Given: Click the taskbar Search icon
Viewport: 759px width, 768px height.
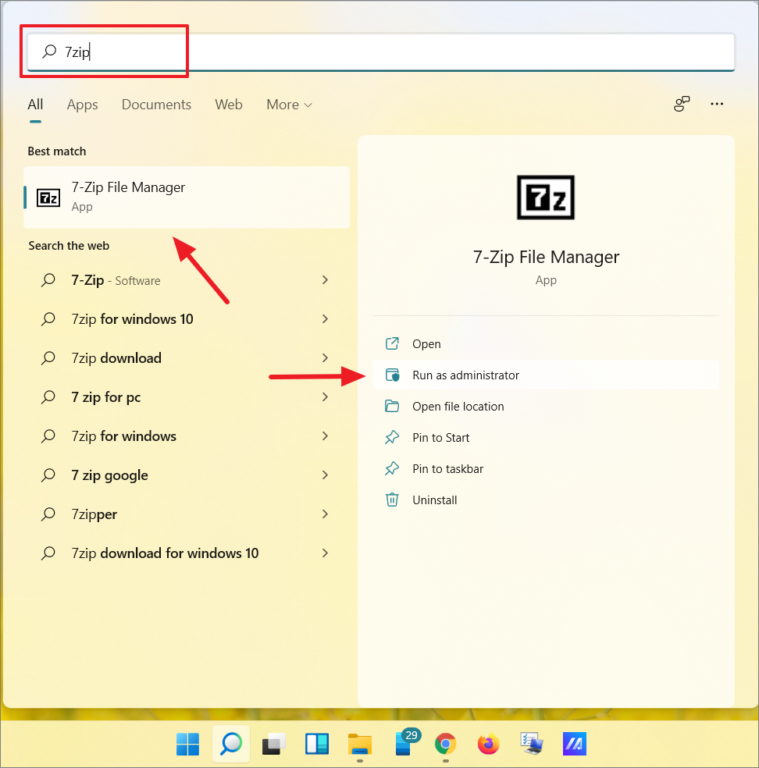Looking at the screenshot, I should [x=231, y=744].
